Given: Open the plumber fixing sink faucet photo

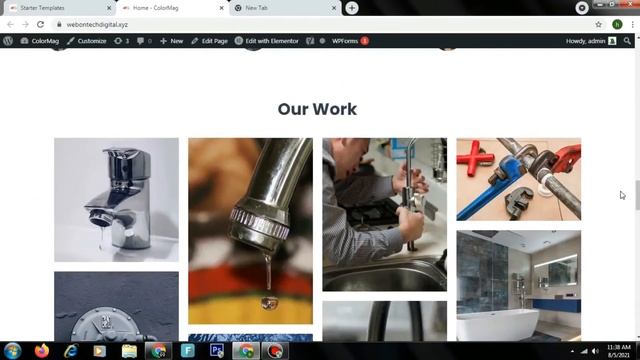Looking at the screenshot, I should 384,214.
